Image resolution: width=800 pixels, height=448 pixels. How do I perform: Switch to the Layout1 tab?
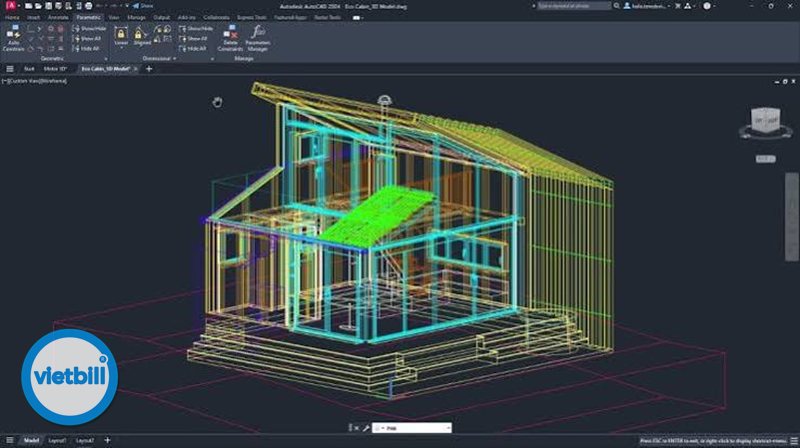(57, 440)
